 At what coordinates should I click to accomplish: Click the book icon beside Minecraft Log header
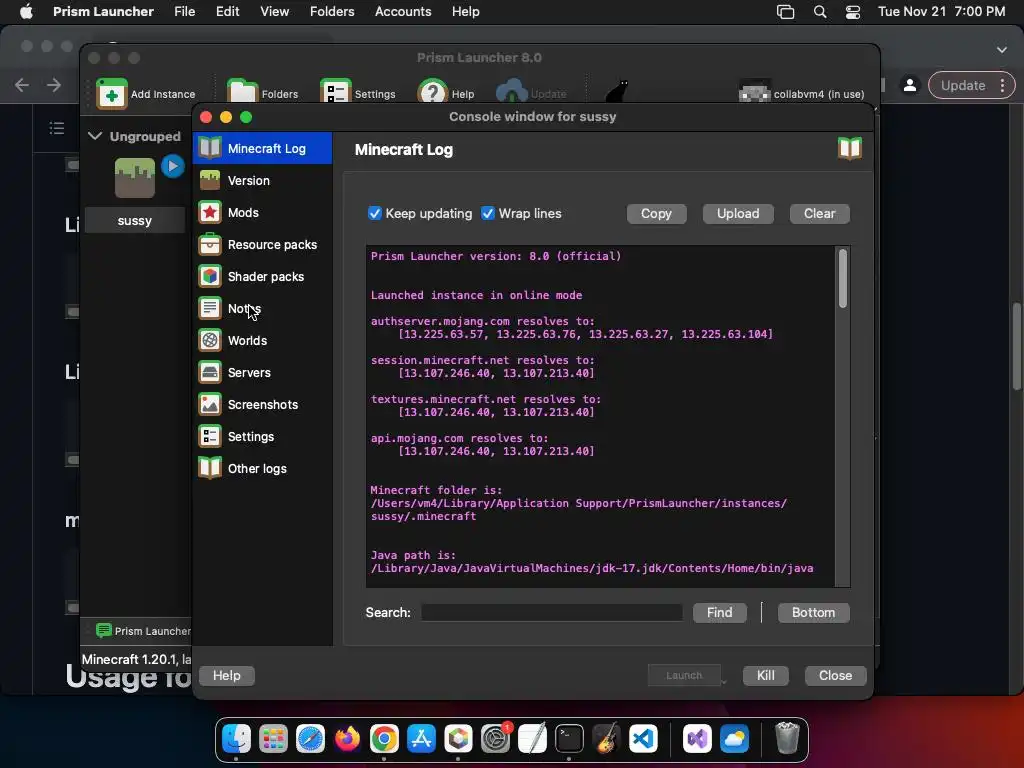pyautogui.click(x=850, y=149)
